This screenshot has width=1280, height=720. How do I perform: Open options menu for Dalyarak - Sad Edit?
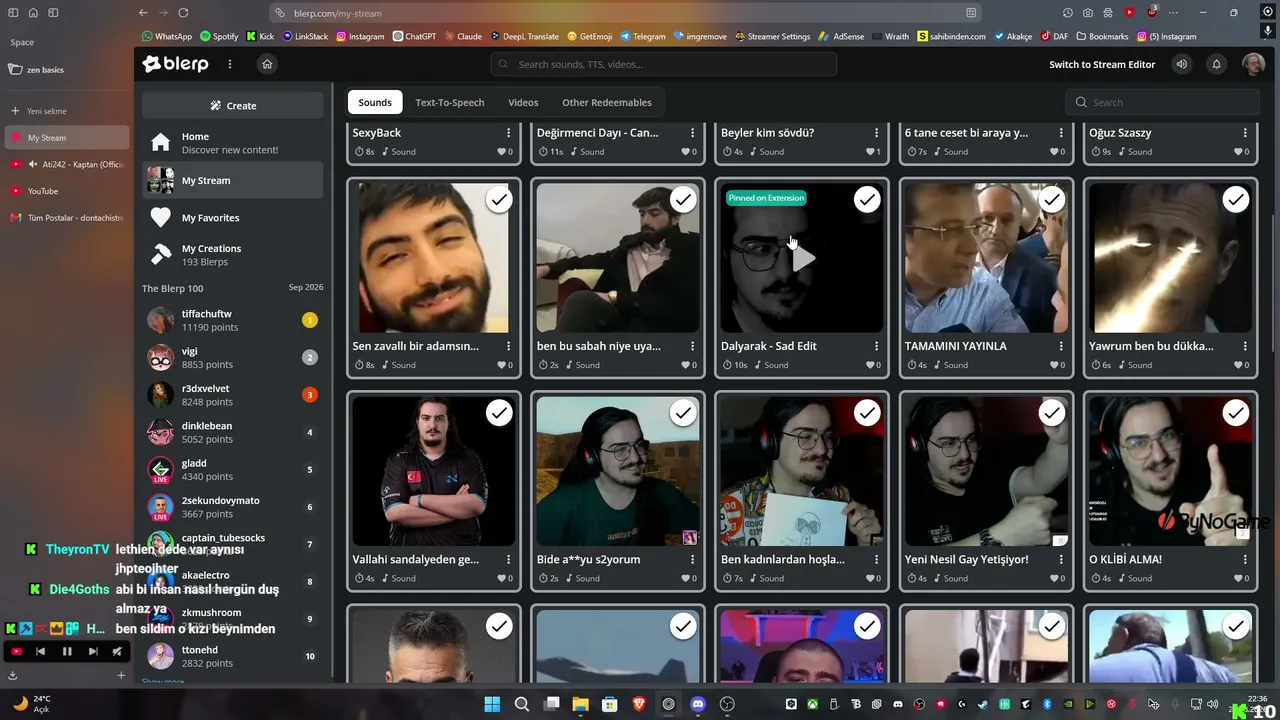876,346
